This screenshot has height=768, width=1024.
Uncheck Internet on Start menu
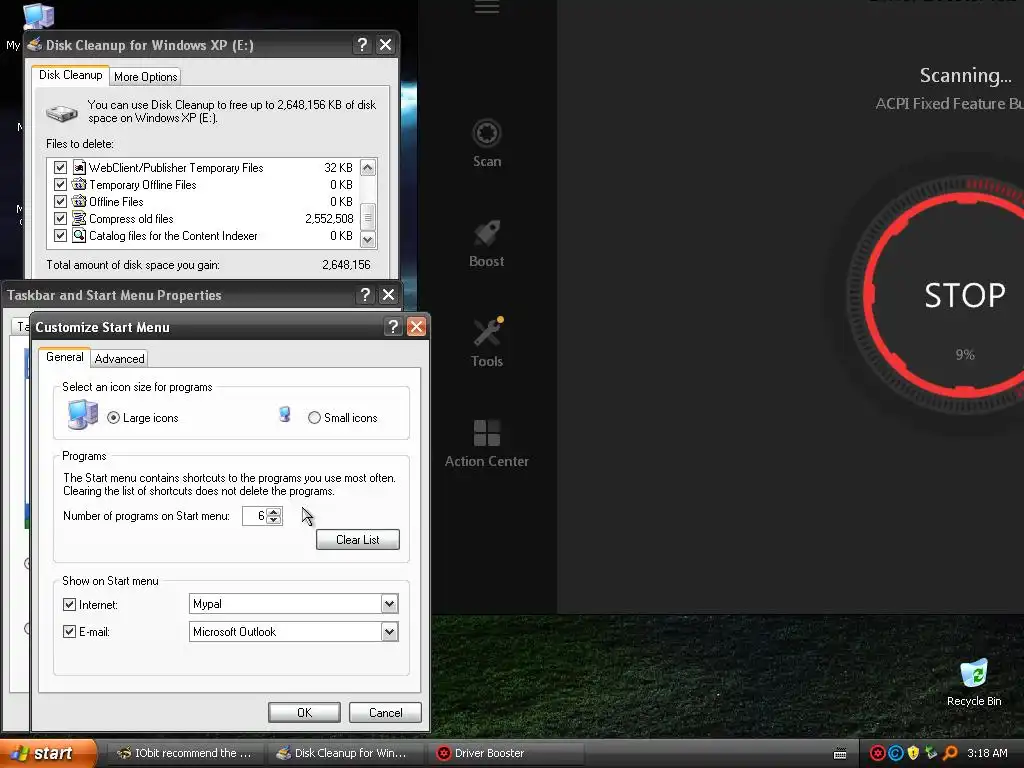tap(69, 604)
